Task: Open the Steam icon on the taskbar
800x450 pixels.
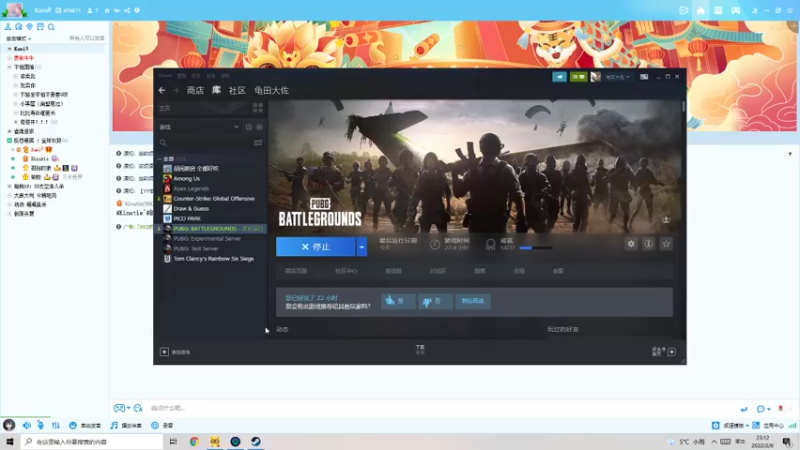Action: [256, 441]
